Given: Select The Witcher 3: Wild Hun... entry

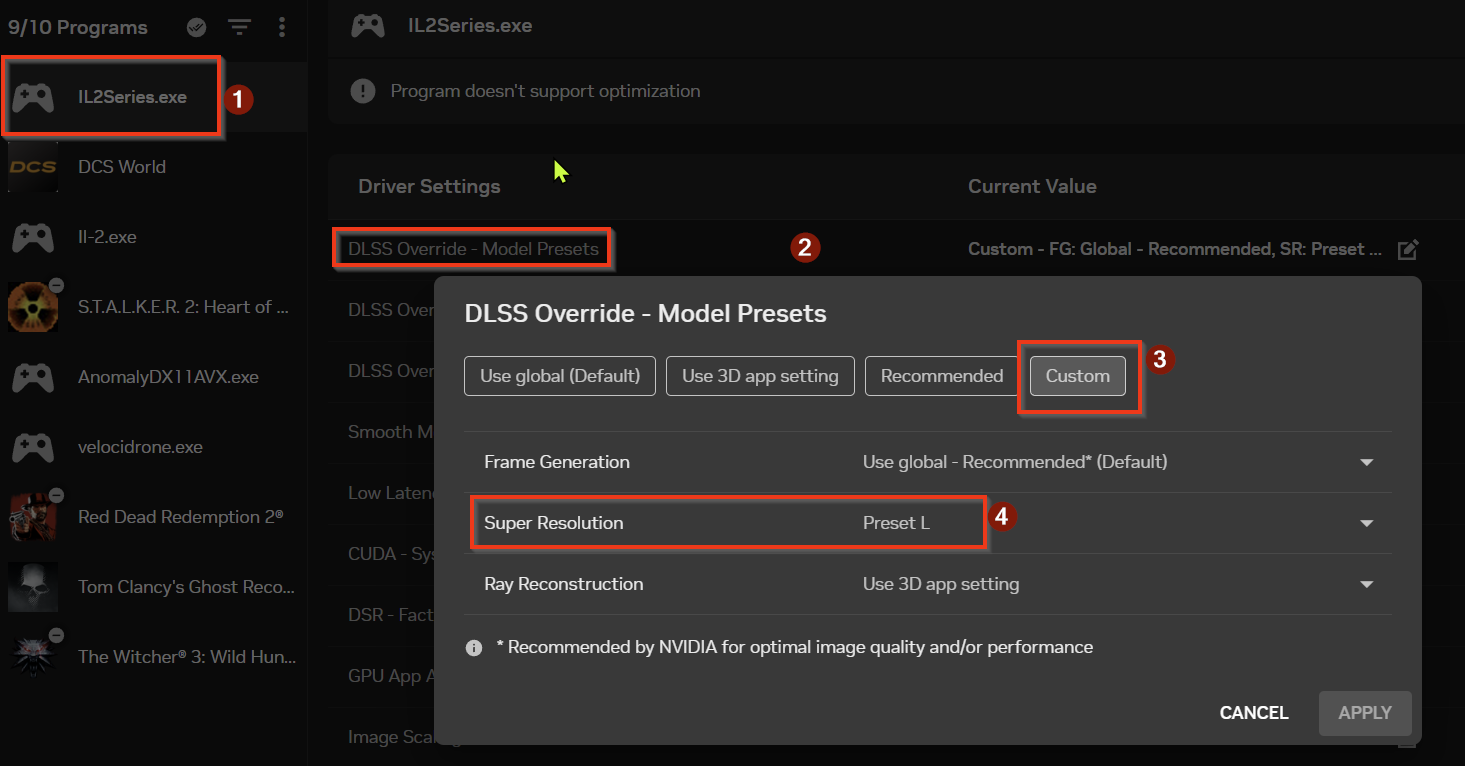Looking at the screenshot, I should pyautogui.click(x=154, y=657).
